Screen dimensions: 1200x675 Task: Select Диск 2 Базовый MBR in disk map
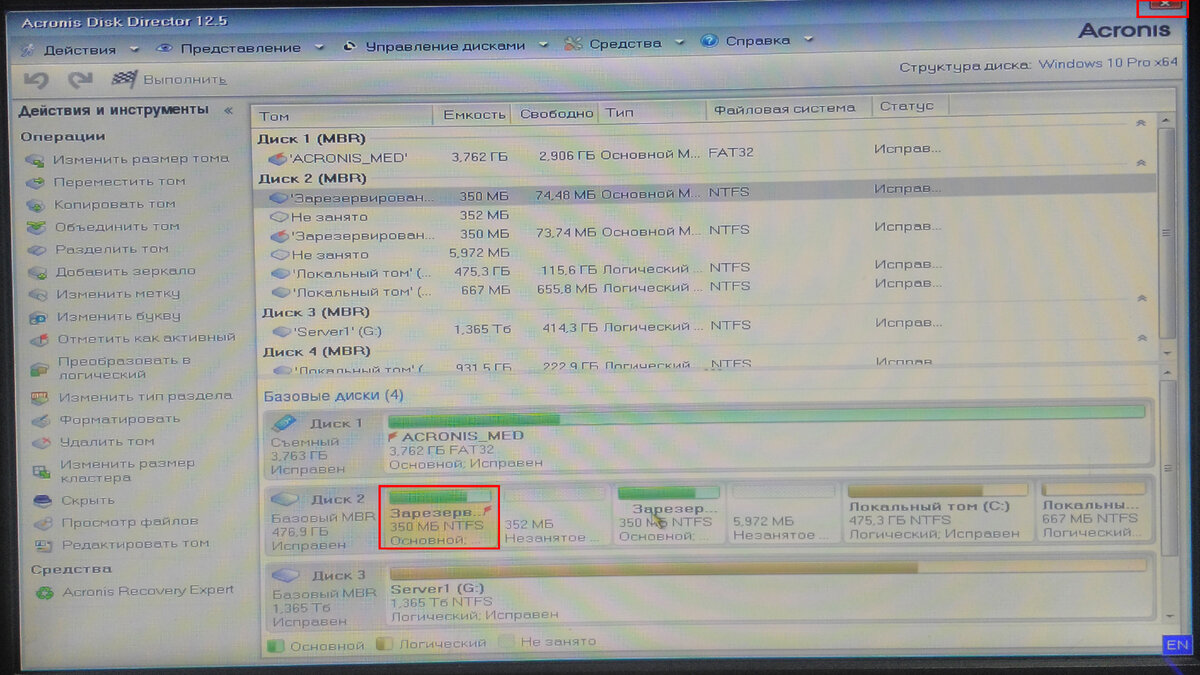tap(322, 519)
